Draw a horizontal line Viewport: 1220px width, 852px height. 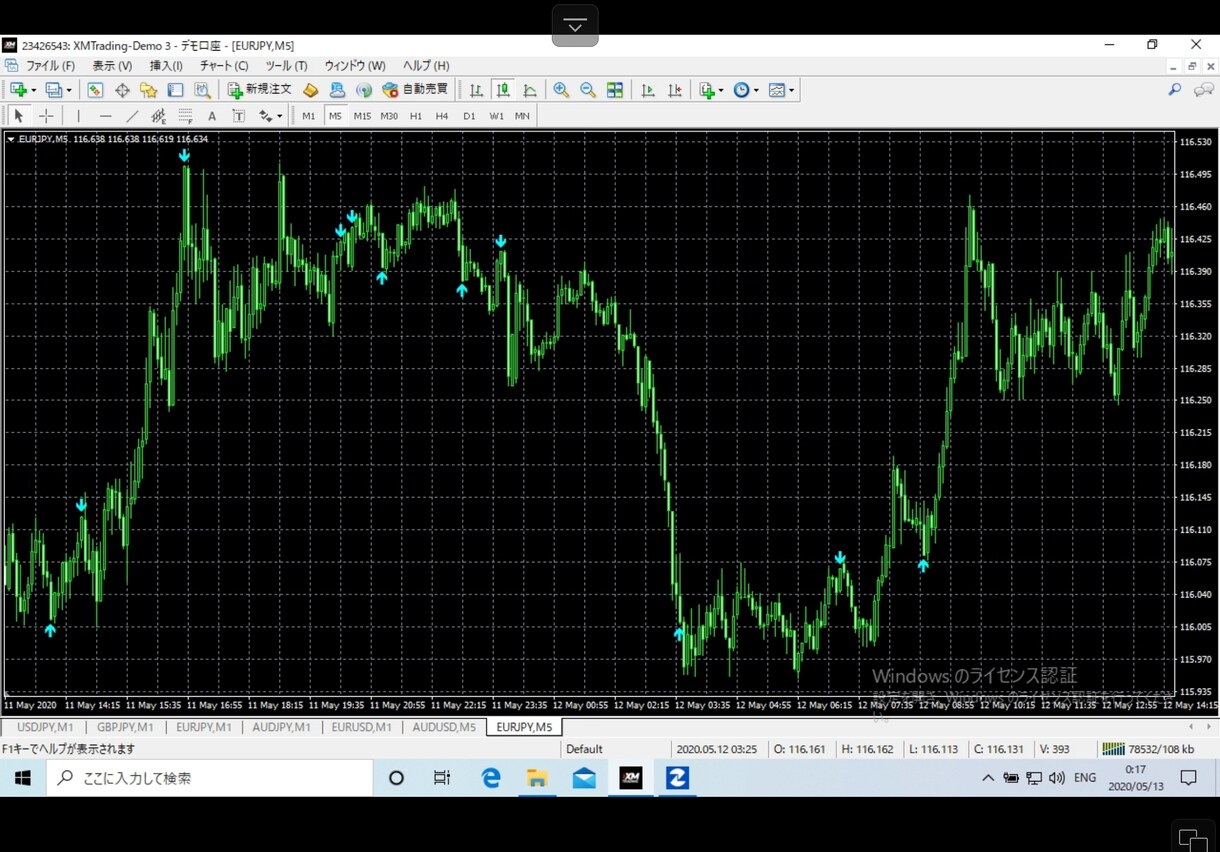coord(105,116)
